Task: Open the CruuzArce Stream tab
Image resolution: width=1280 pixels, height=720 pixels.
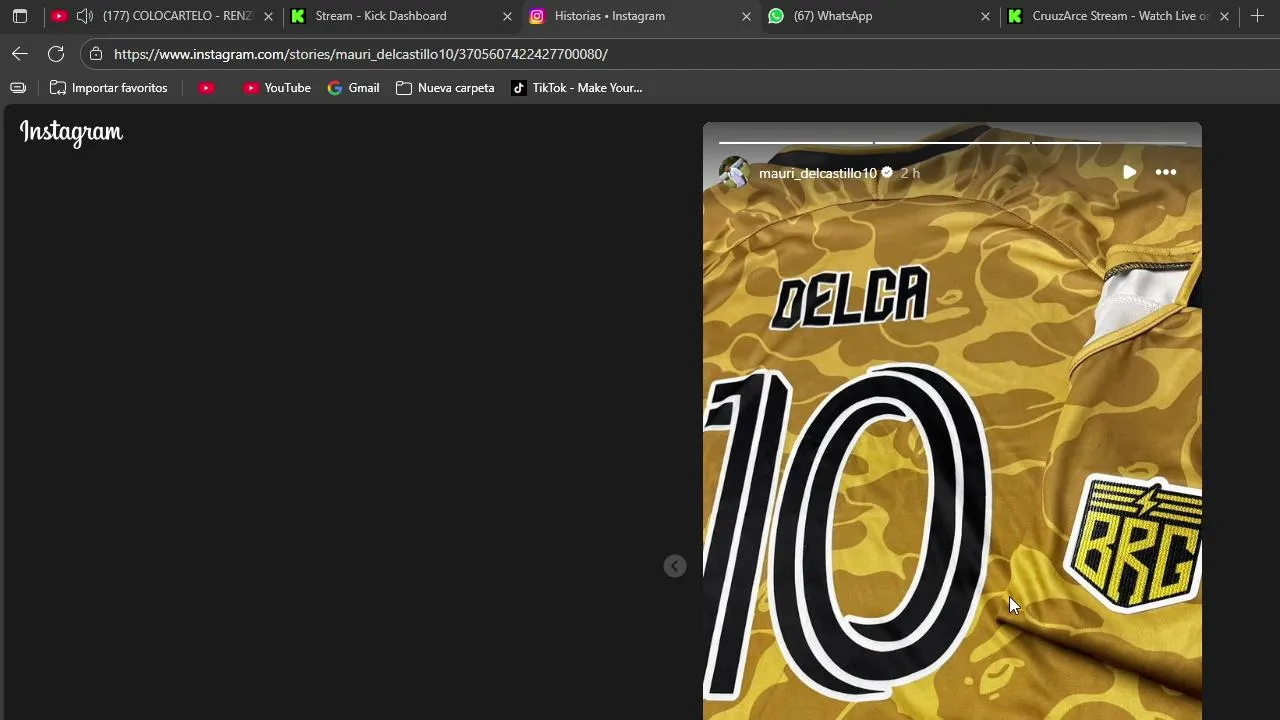Action: 1118,16
